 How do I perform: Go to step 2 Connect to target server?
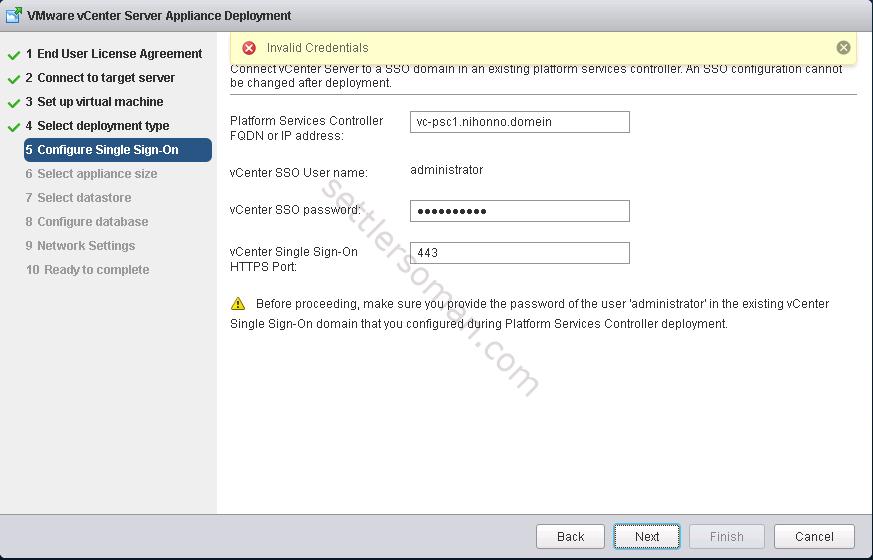100,78
